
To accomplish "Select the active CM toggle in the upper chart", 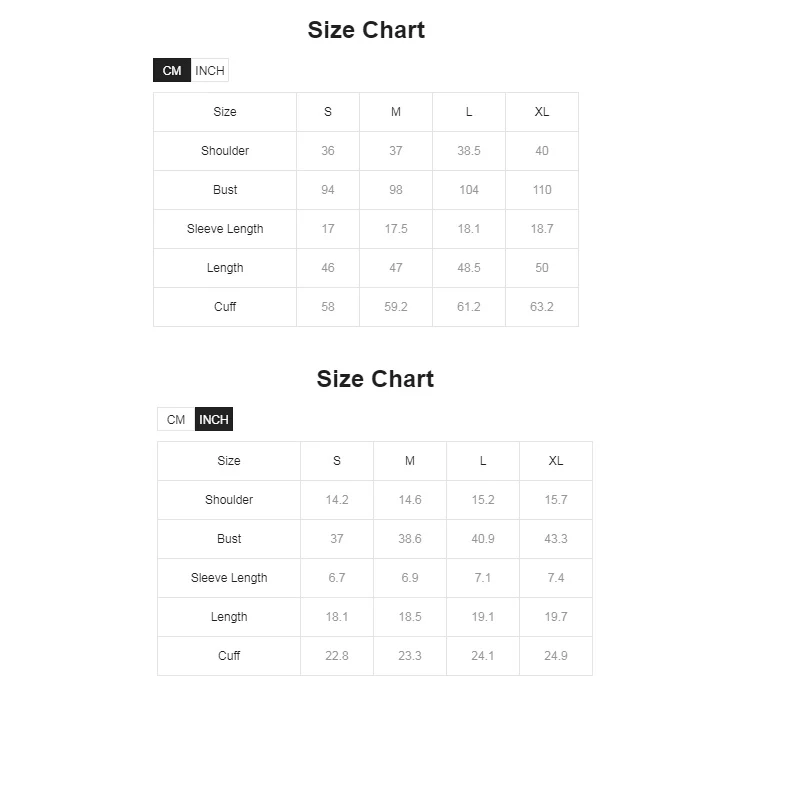I will (172, 71).
